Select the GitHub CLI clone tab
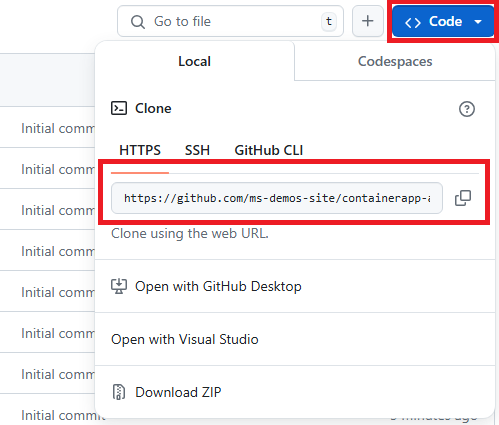The width and height of the screenshot is (499, 425). click(269, 150)
